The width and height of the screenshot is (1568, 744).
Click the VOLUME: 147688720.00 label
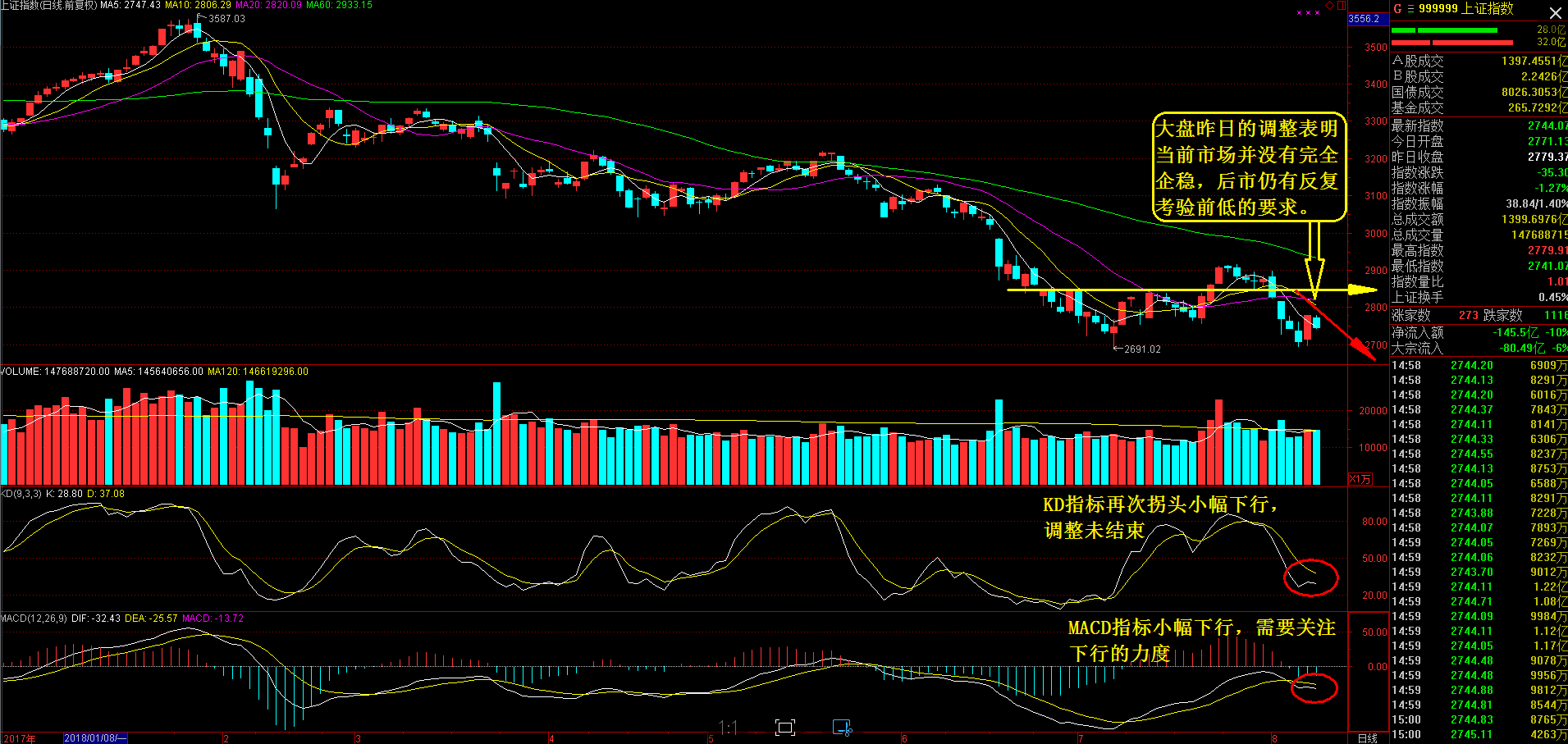tap(55, 372)
